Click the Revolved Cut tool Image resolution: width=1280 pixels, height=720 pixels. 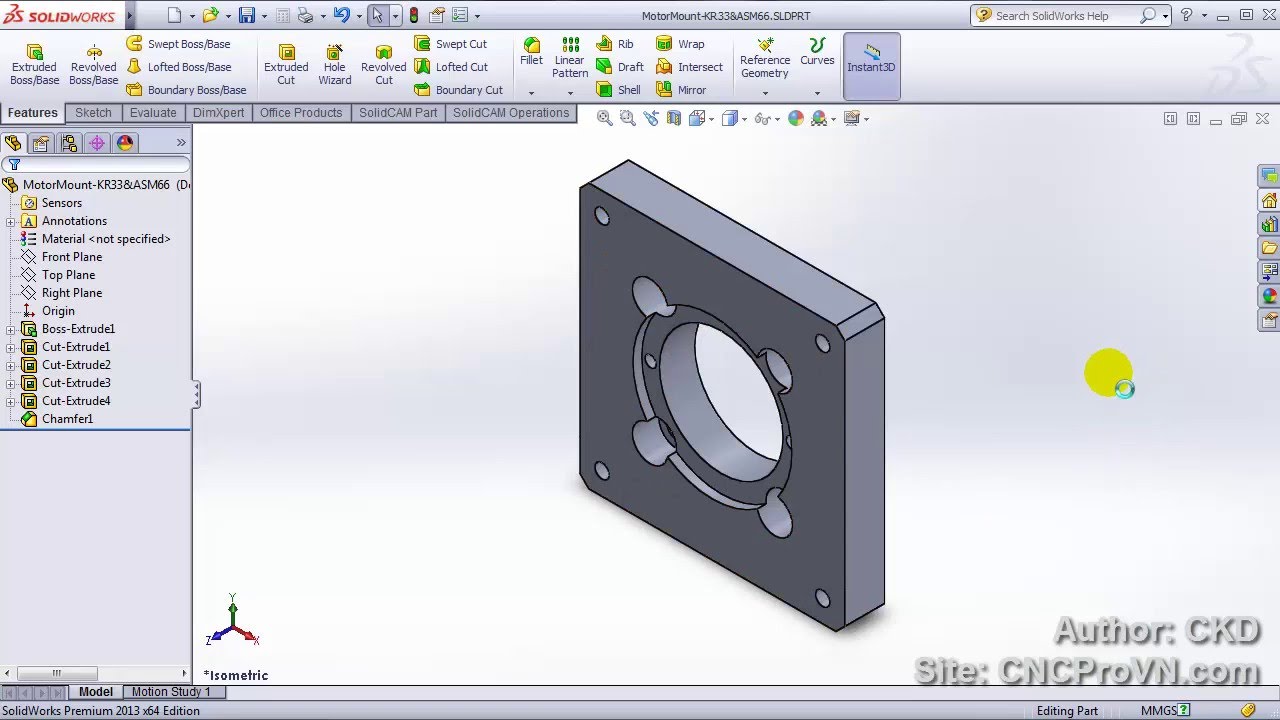pos(384,65)
